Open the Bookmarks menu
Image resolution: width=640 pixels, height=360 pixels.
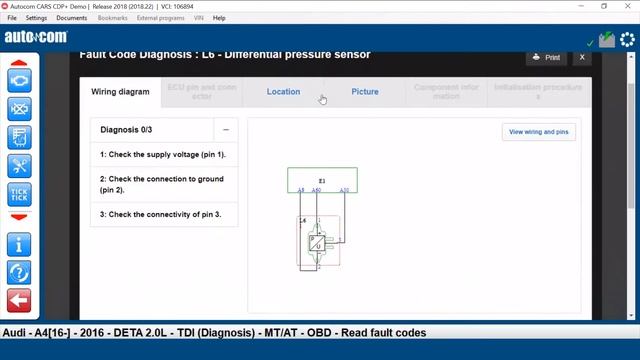pyautogui.click(x=113, y=18)
